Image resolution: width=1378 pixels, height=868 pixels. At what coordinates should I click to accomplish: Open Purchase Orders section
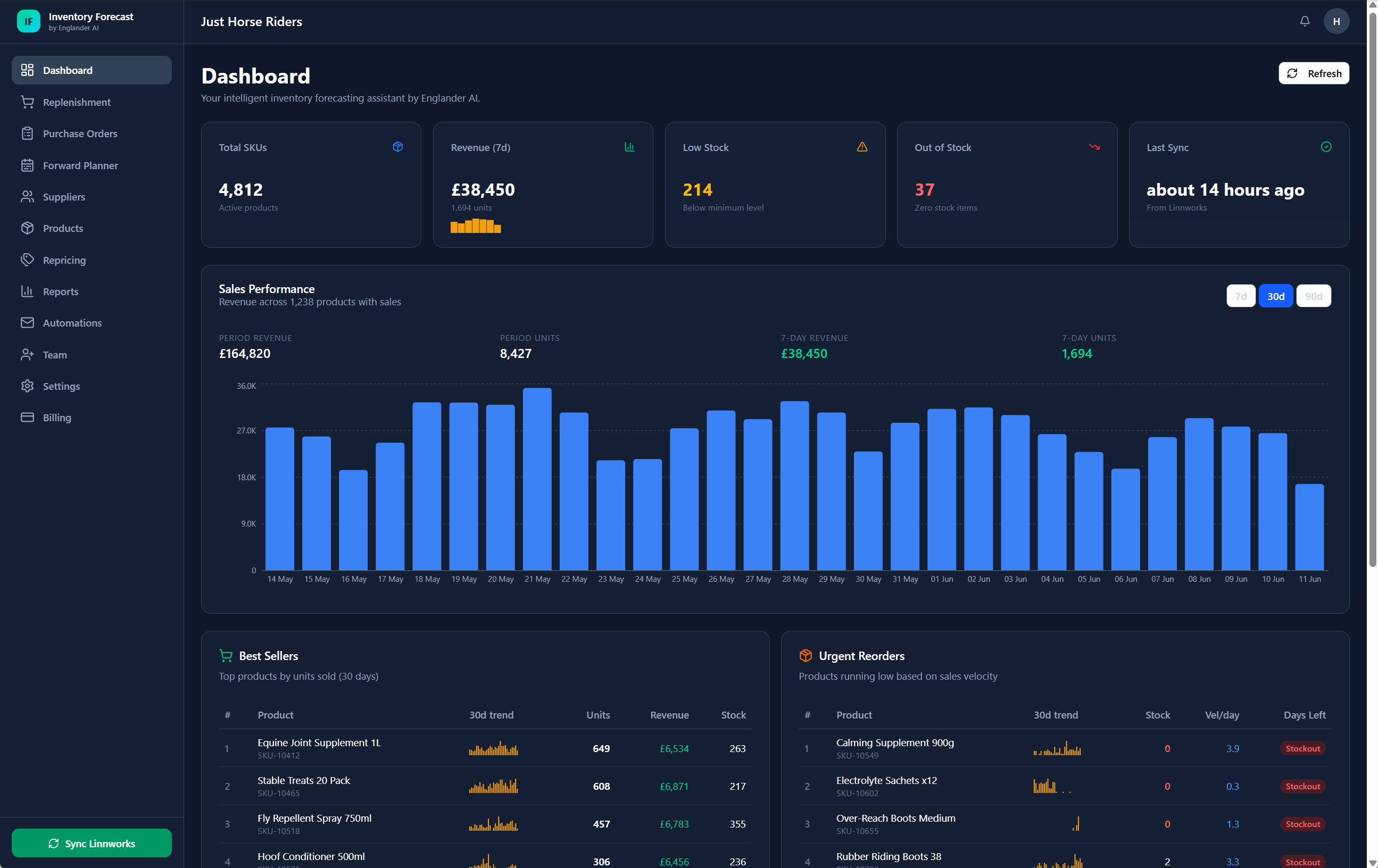92,133
